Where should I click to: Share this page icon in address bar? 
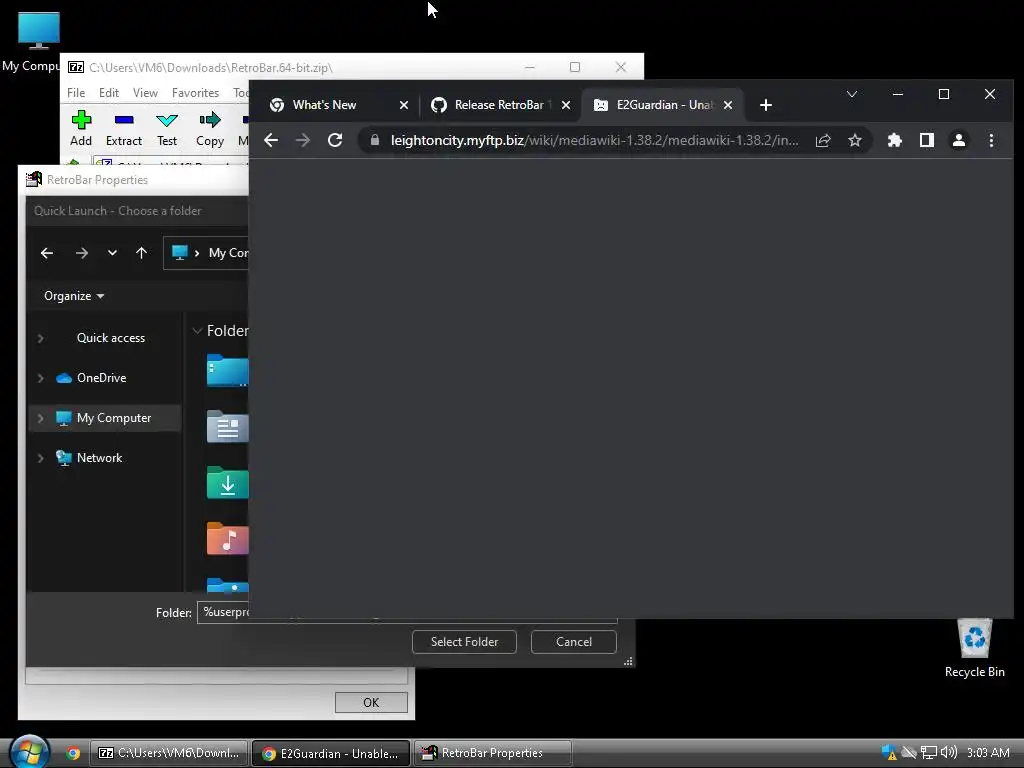pyautogui.click(x=823, y=140)
